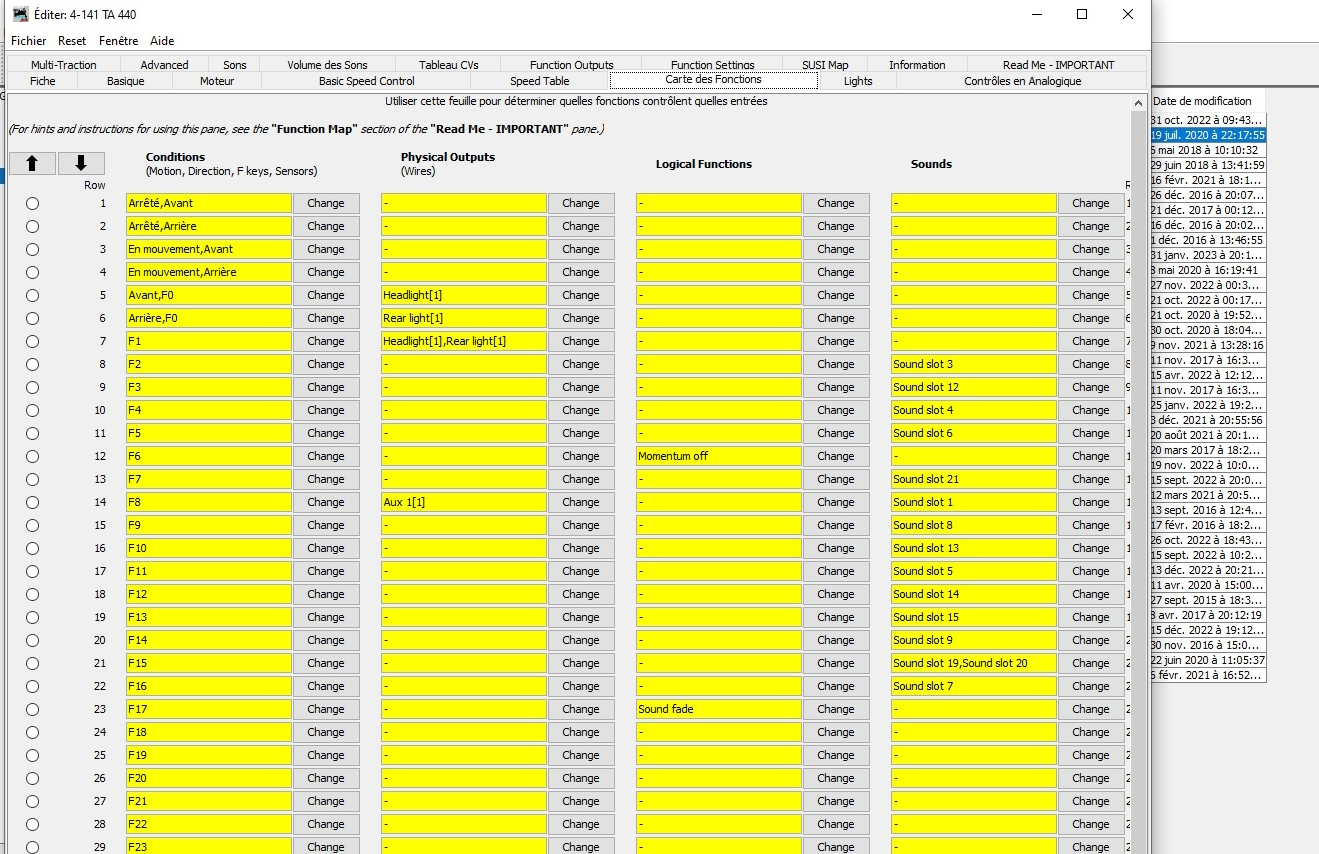
Task: Open the Fichier menu
Action: [29, 41]
